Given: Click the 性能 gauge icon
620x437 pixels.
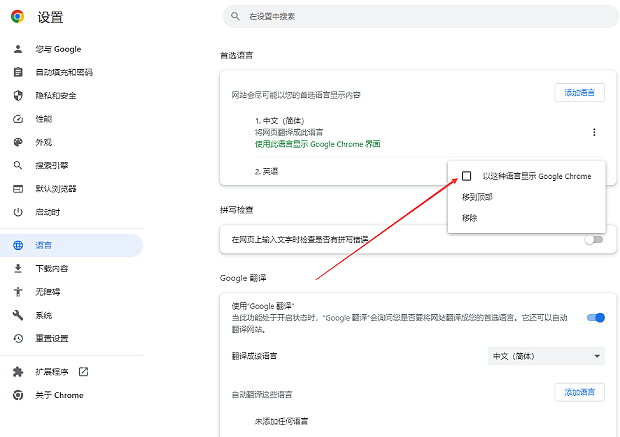Looking at the screenshot, I should 18,119.
